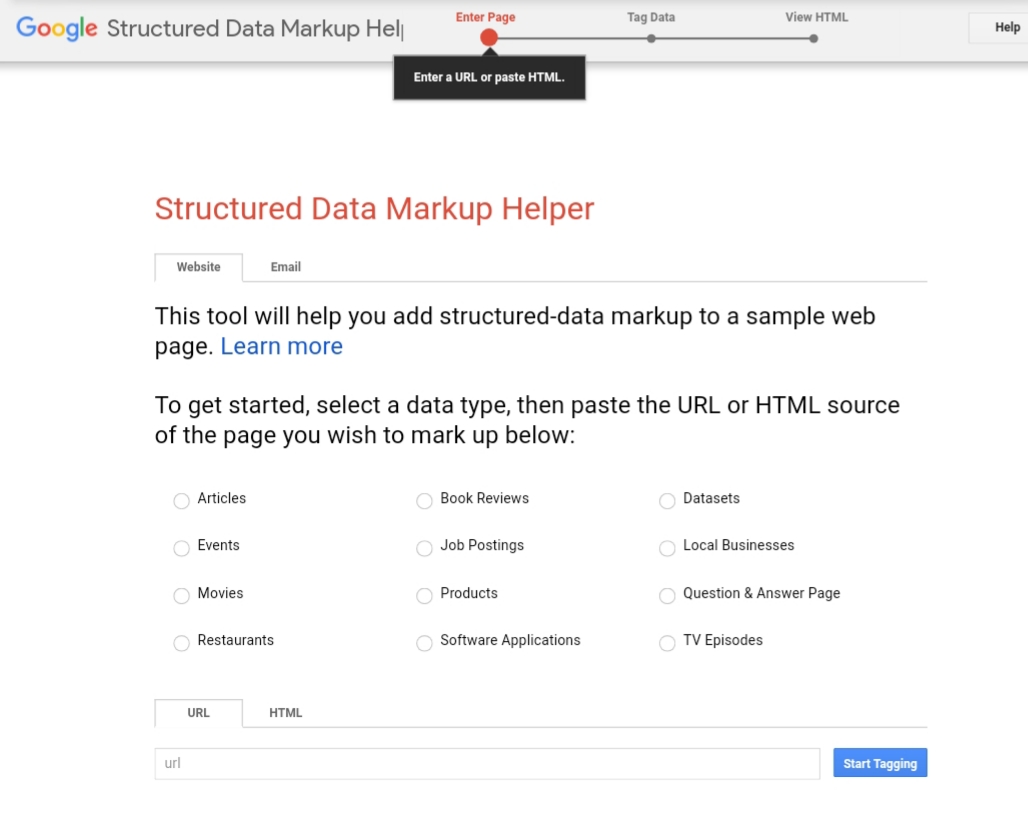Select Question & Answer Page type
This screenshot has height=815, width=1028.
667,595
